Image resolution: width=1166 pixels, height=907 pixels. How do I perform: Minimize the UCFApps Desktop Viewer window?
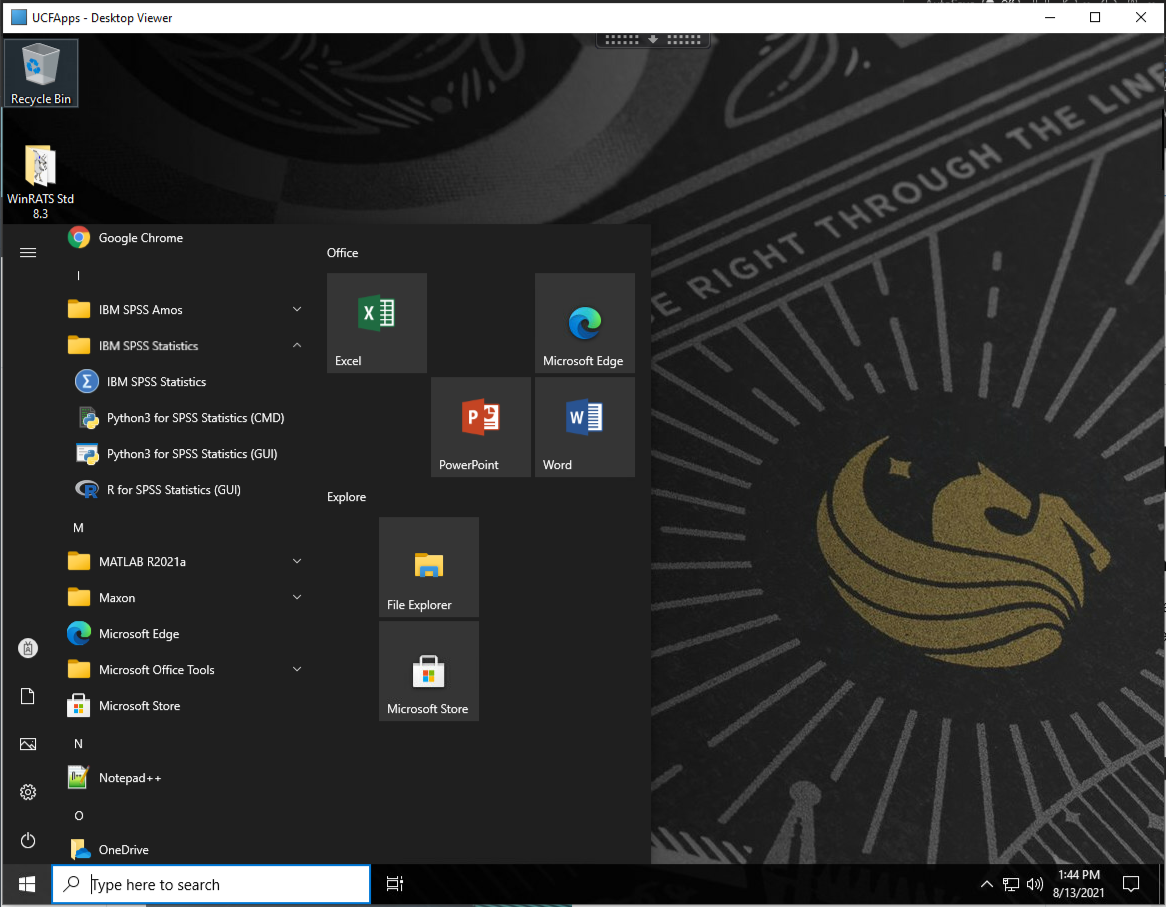click(1050, 17)
